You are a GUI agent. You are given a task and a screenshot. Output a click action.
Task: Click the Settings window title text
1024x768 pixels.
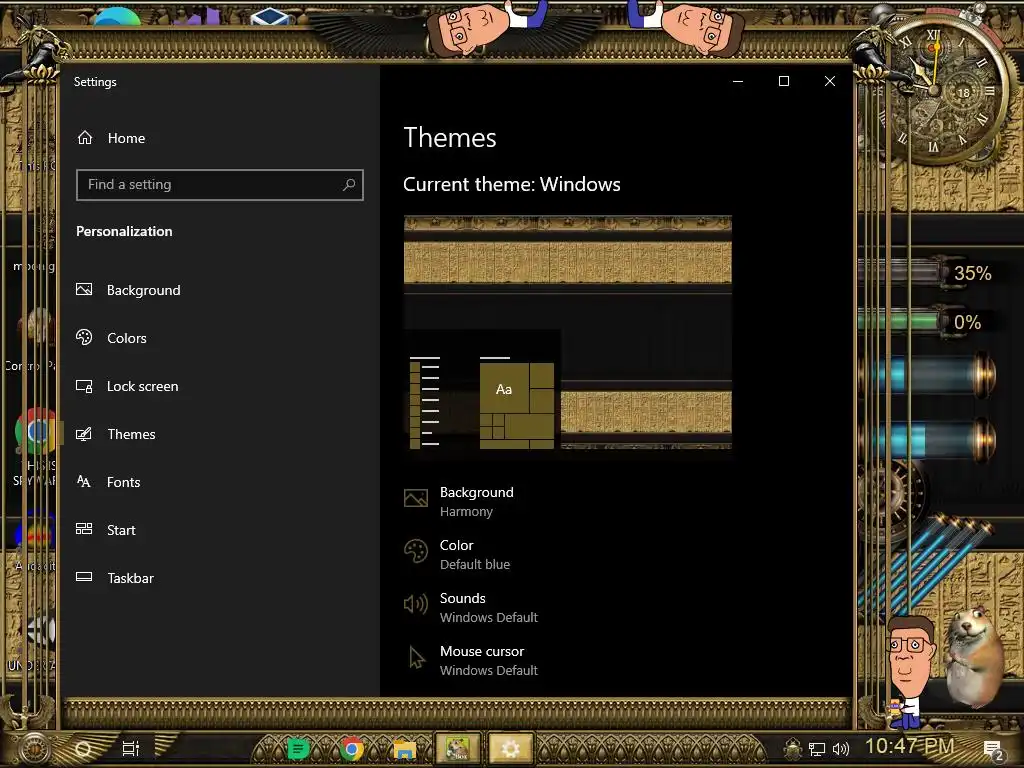pyautogui.click(x=95, y=82)
